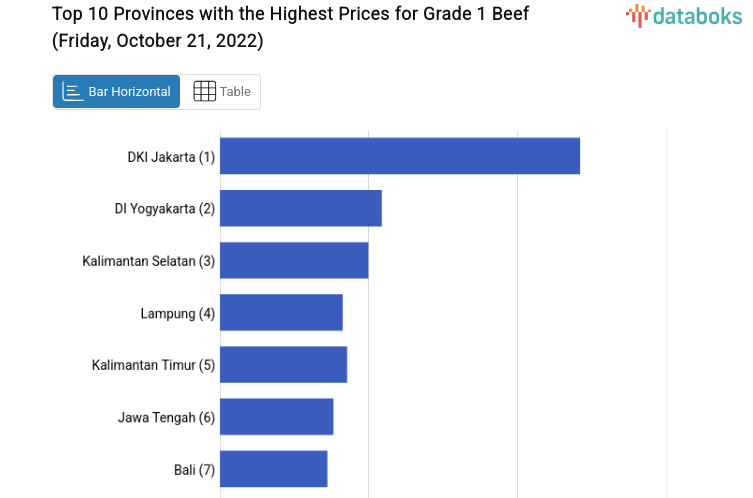Switch to the Table view

(221, 92)
